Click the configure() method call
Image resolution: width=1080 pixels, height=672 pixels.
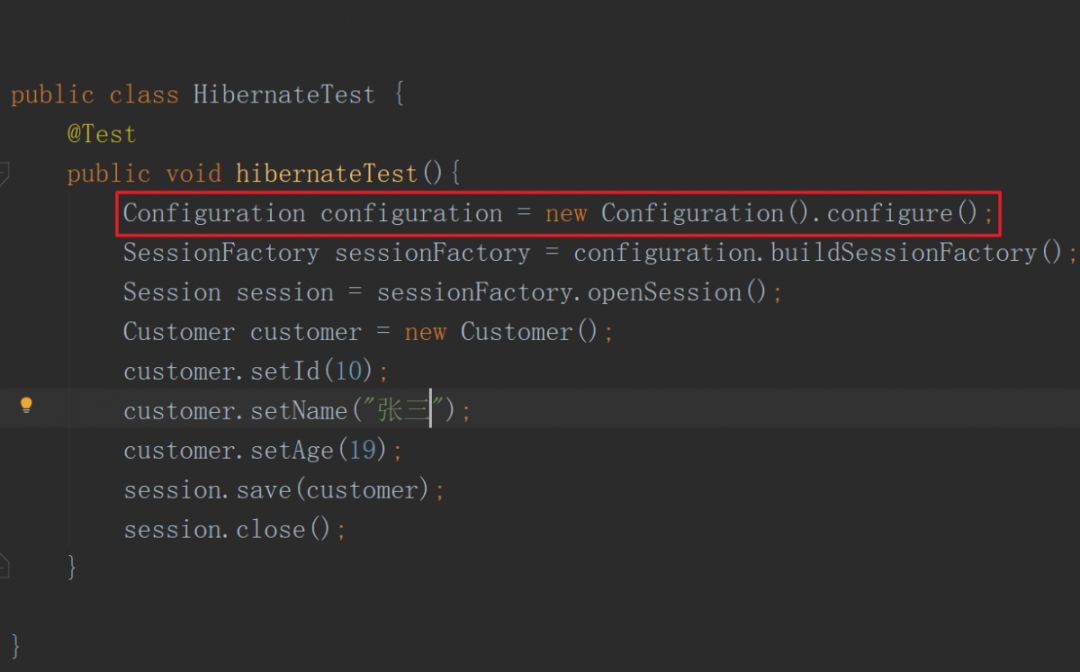(902, 213)
